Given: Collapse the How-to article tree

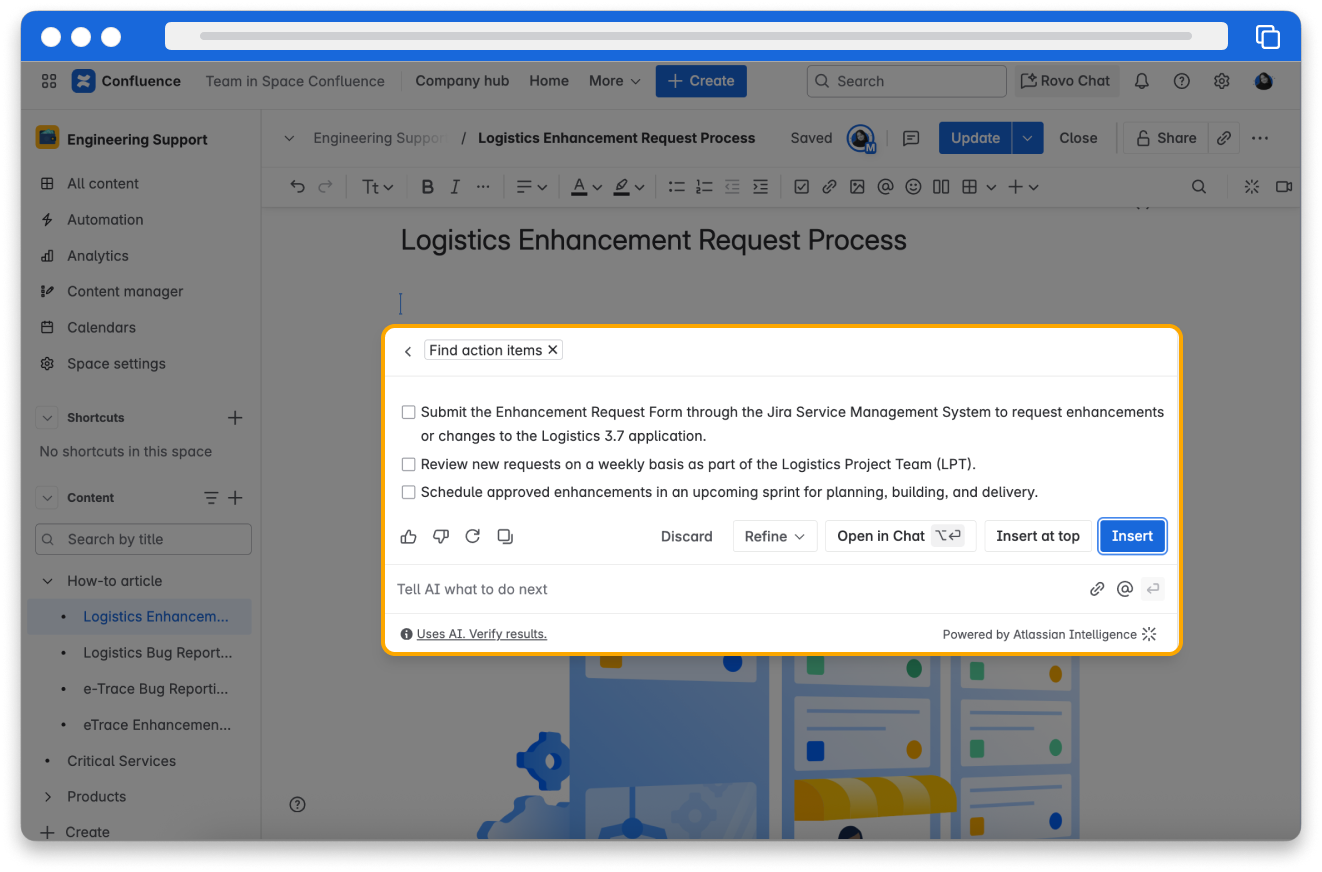Looking at the screenshot, I should click(47, 581).
